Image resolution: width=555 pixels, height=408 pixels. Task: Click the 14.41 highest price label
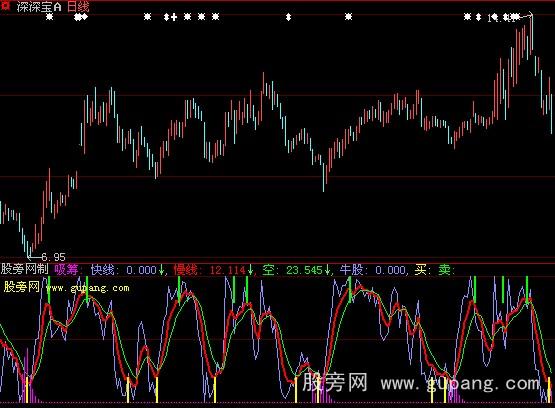[502, 18]
